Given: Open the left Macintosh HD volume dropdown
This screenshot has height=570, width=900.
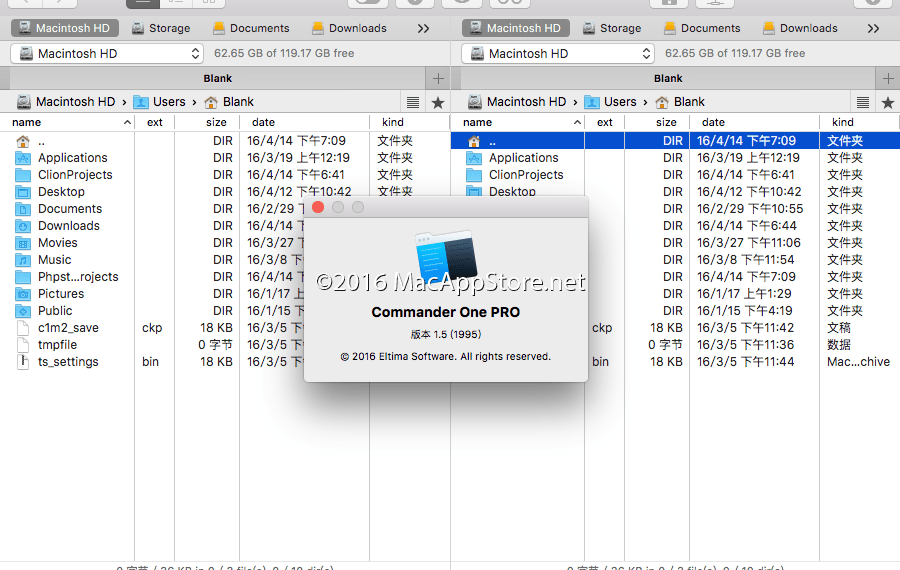Looking at the screenshot, I should point(107,53).
